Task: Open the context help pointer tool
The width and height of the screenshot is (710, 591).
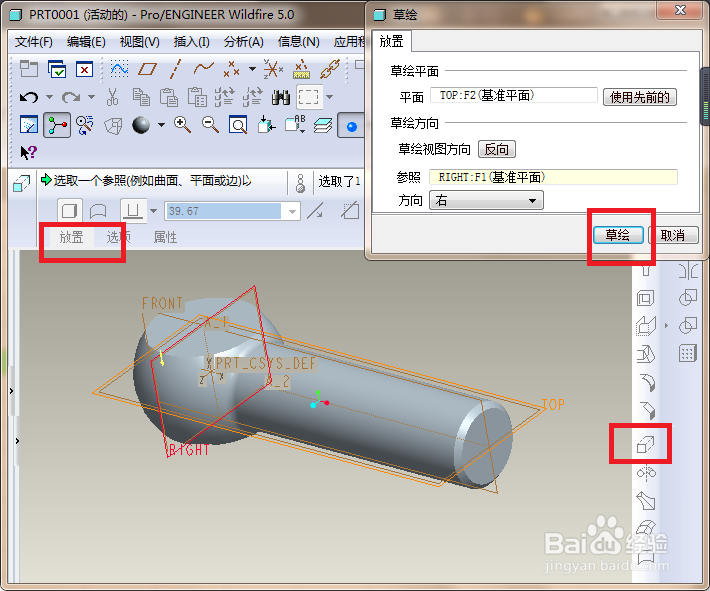Action: pos(29,153)
